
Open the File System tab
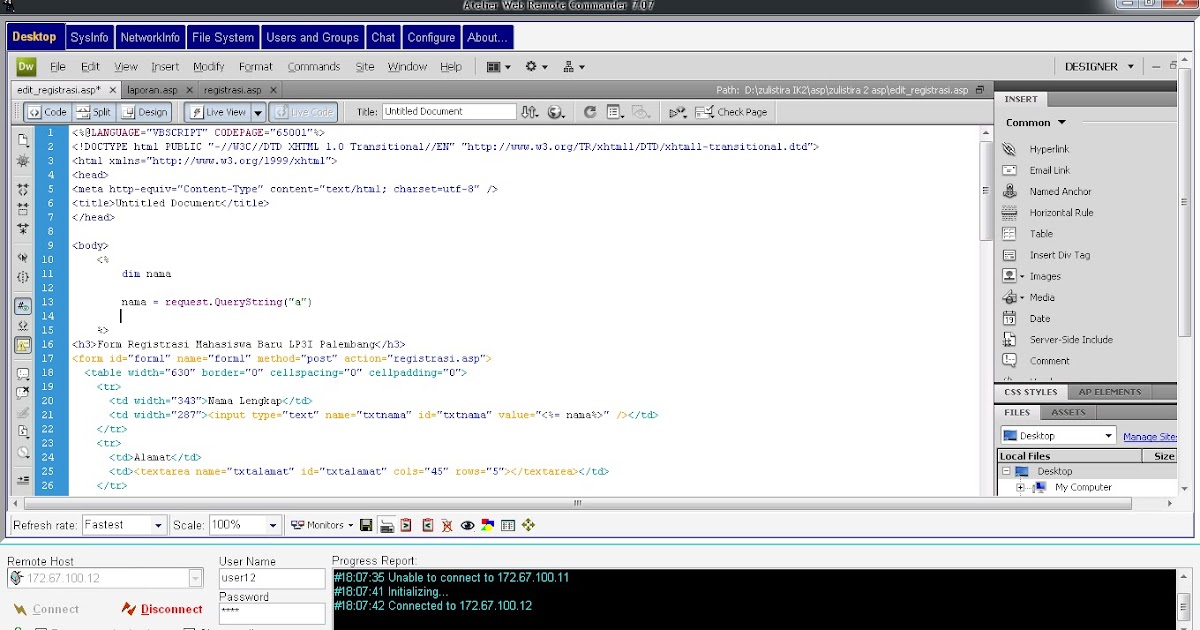click(223, 38)
